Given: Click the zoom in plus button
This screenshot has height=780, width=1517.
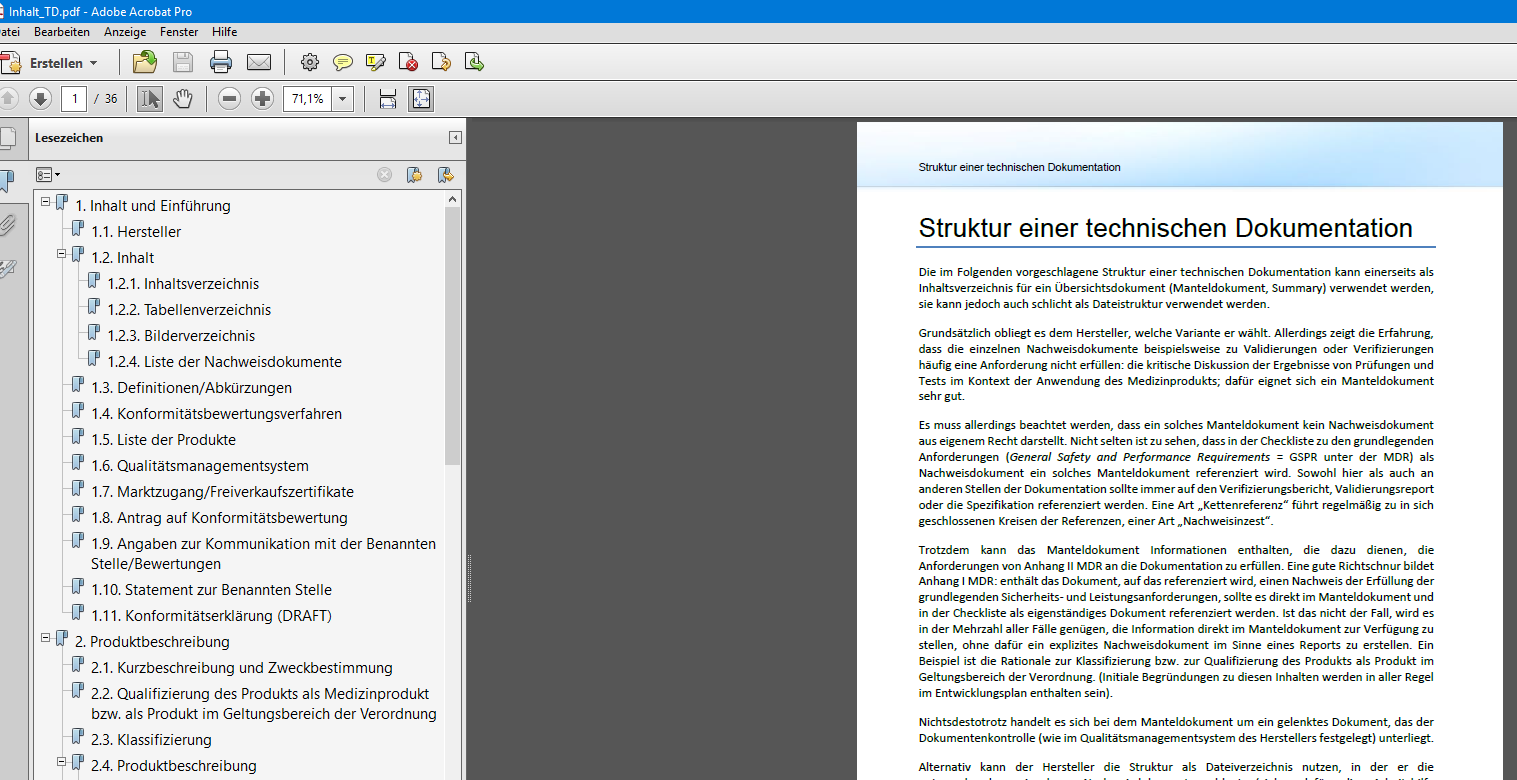Looking at the screenshot, I should click(x=262, y=99).
